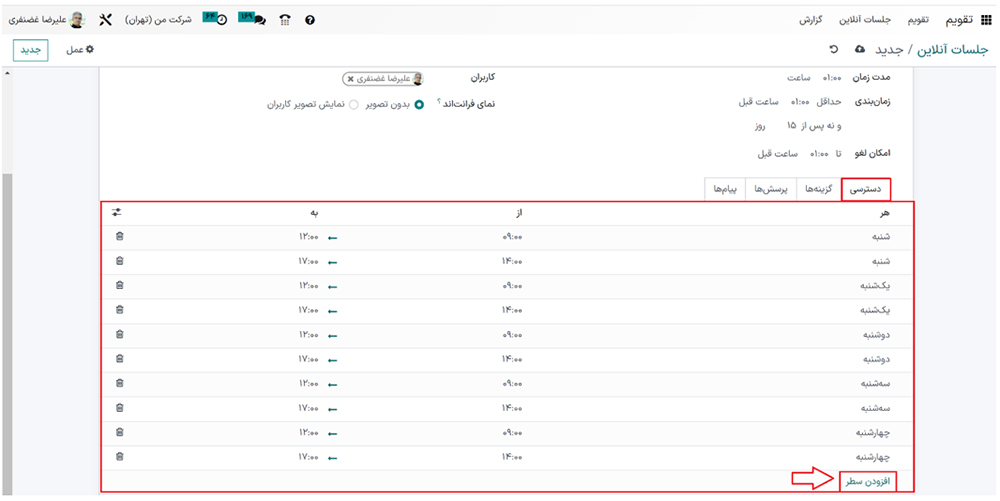Click the first یکشنبه day cell
The image size is (1000, 501).
pos(875,286)
